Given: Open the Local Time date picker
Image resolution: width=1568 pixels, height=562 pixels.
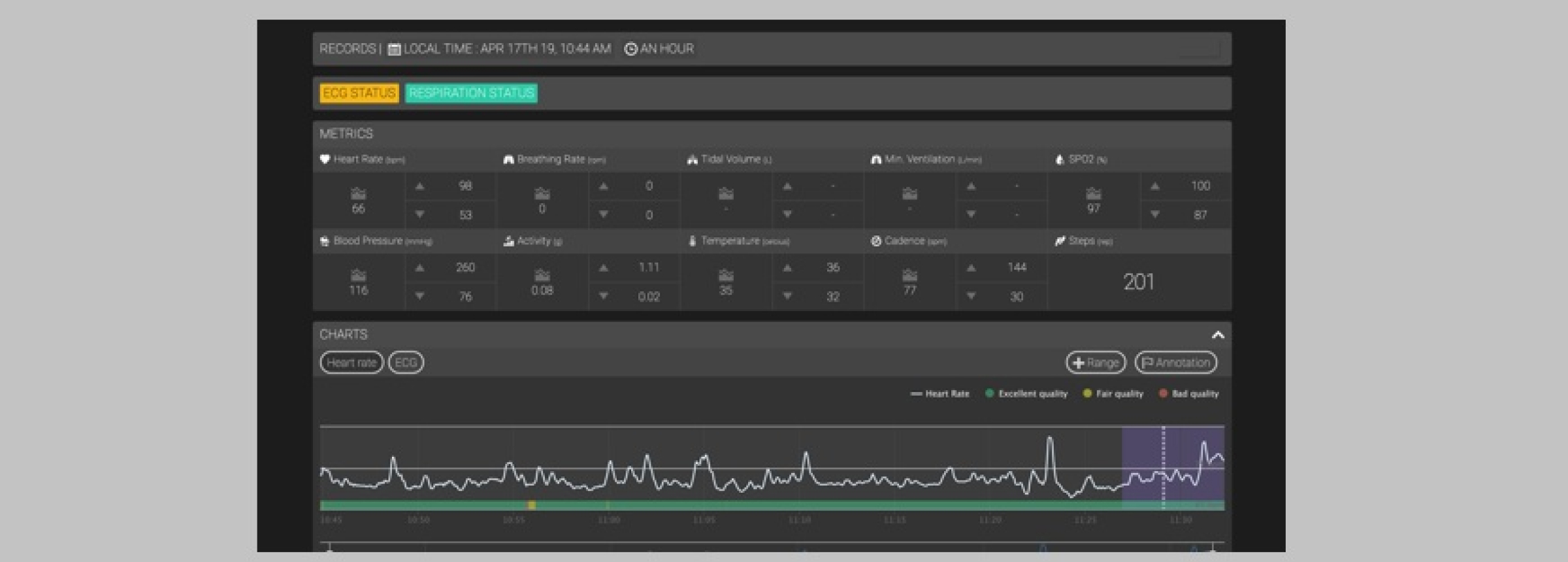Looking at the screenshot, I should click(500, 49).
